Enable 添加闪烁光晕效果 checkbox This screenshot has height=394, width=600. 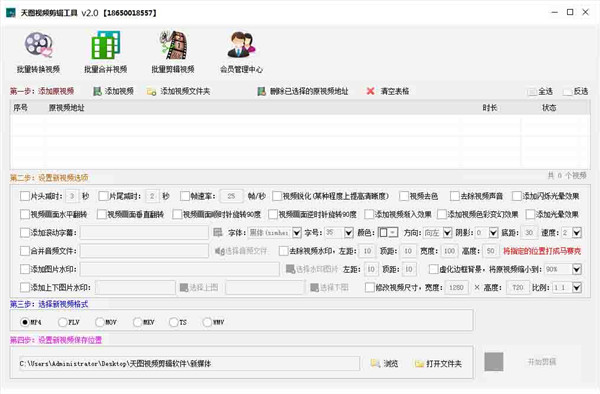point(517,196)
